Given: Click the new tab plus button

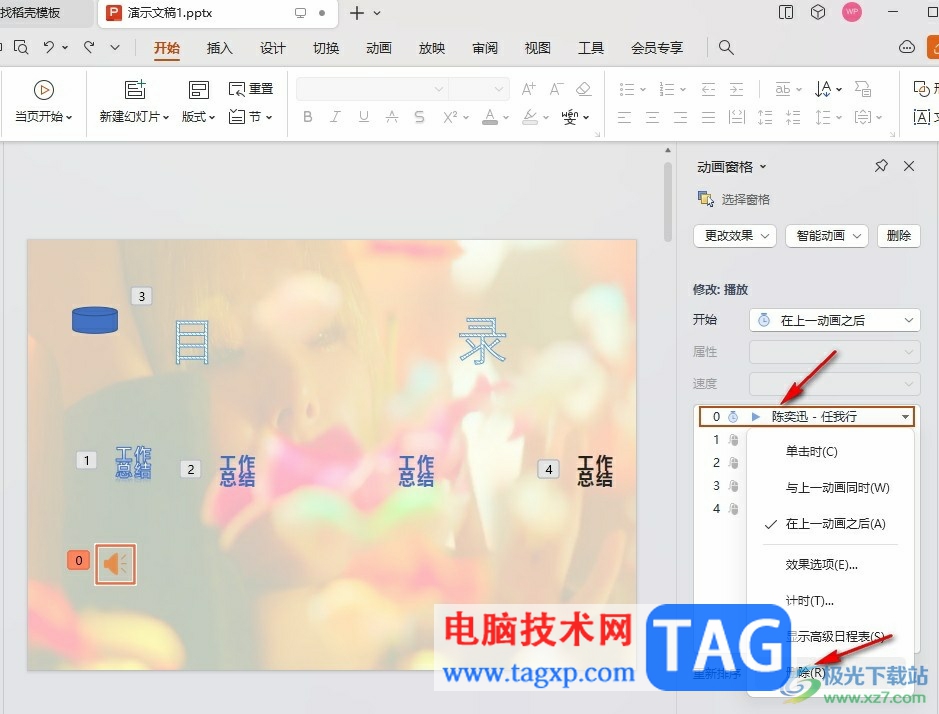Looking at the screenshot, I should [x=357, y=13].
